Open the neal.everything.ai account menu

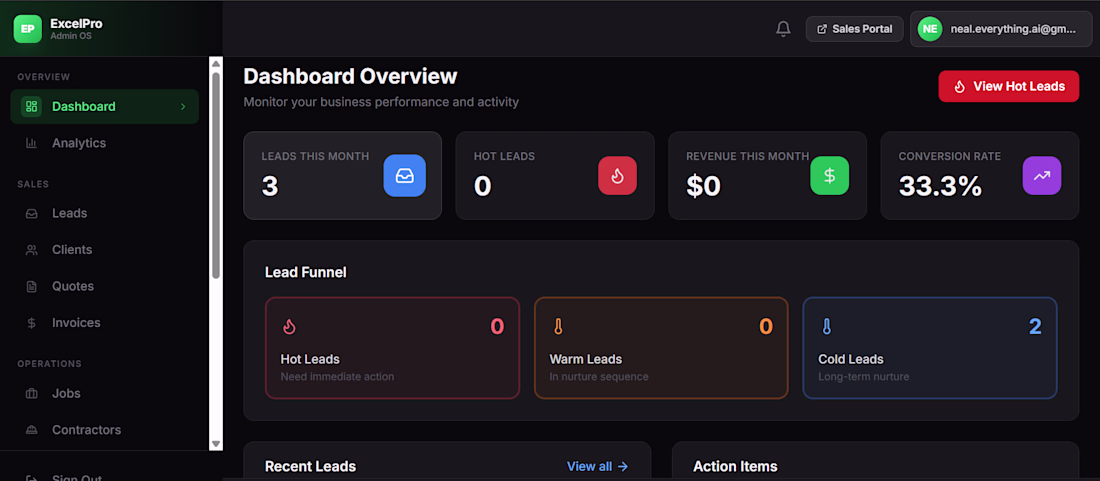click(1001, 29)
